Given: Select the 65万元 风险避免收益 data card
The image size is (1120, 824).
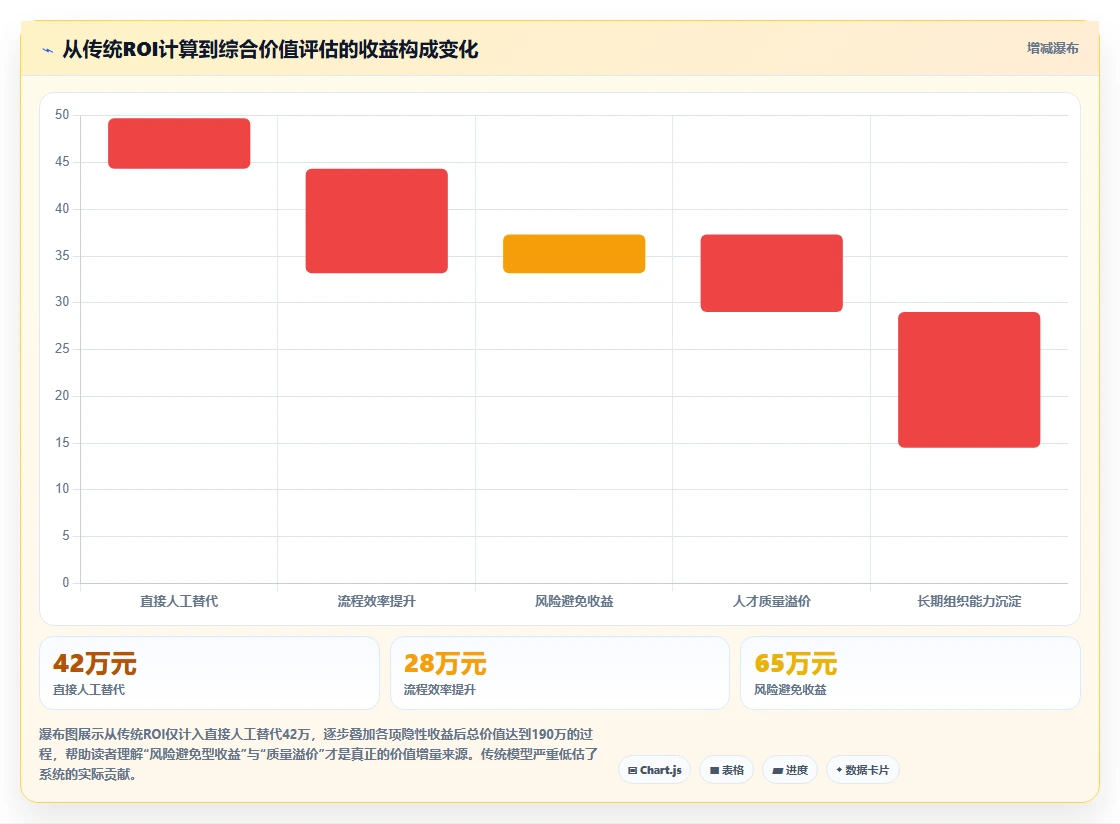Looking at the screenshot, I should pos(910,673).
